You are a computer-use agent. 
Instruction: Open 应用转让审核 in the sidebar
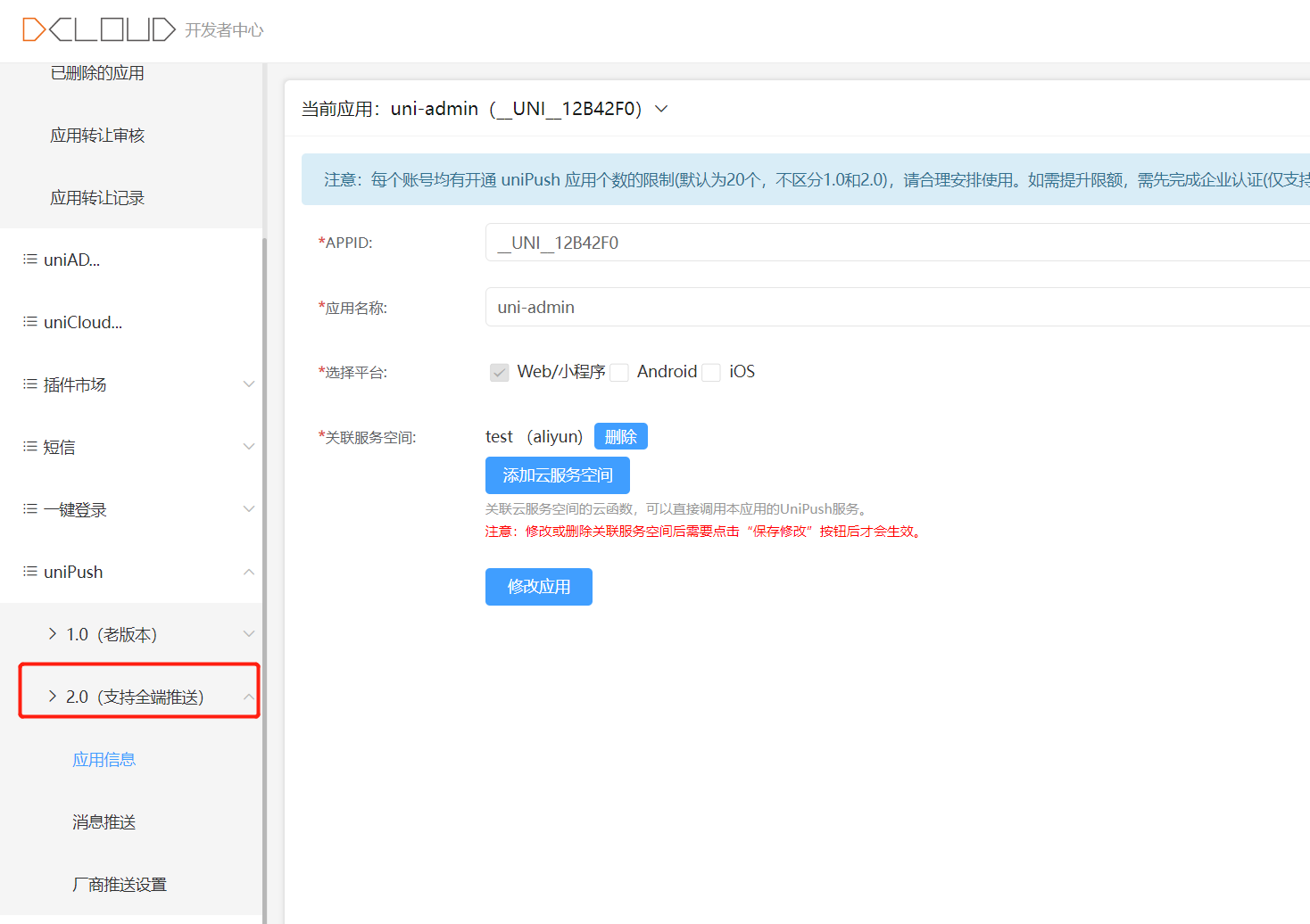point(97,136)
